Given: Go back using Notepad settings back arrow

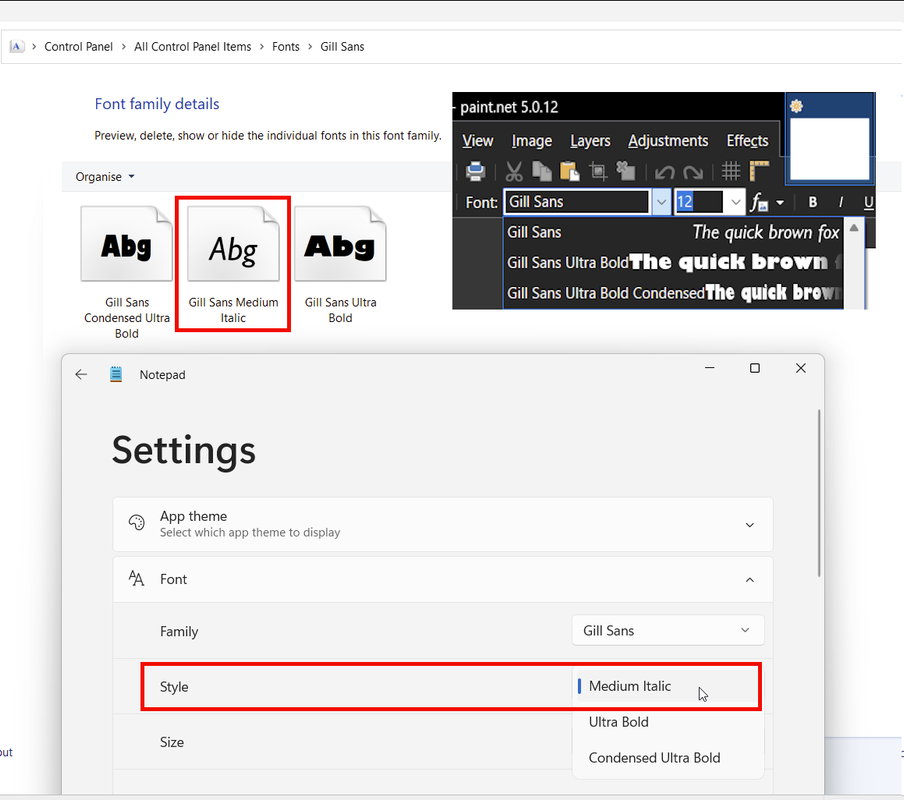Looking at the screenshot, I should pyautogui.click(x=81, y=375).
